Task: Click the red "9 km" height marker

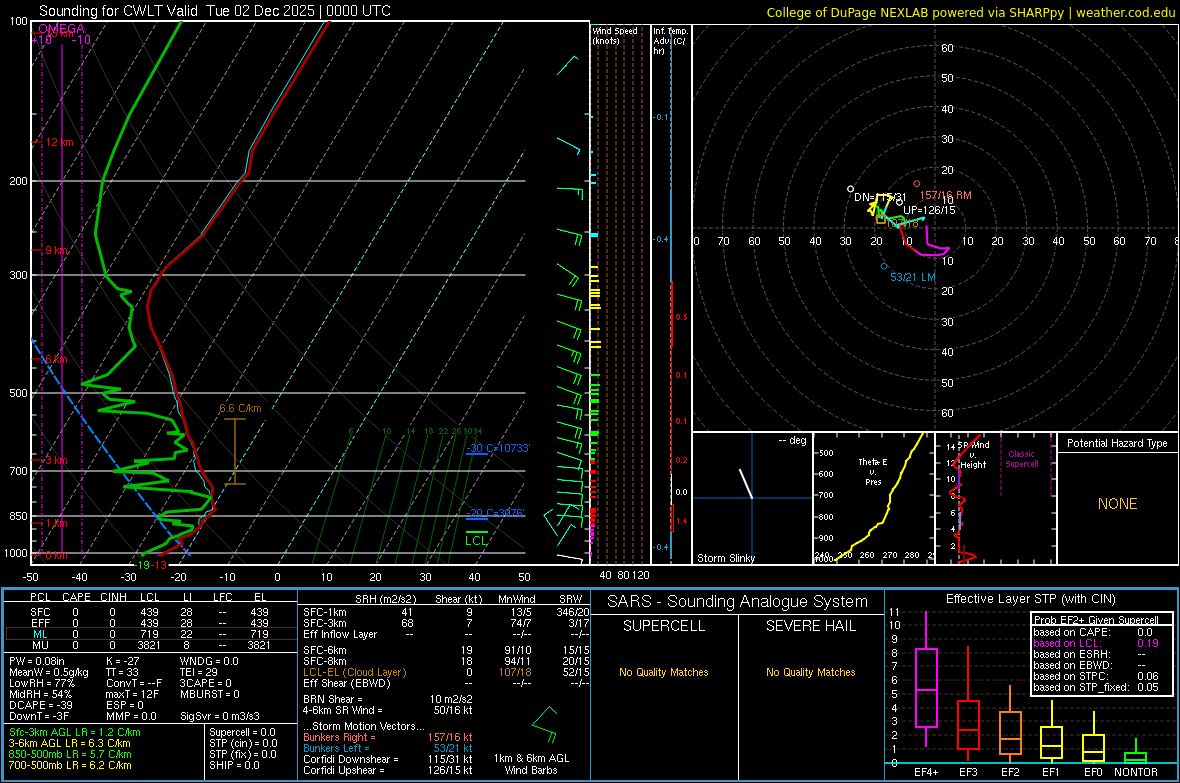Action: pyautogui.click(x=56, y=250)
